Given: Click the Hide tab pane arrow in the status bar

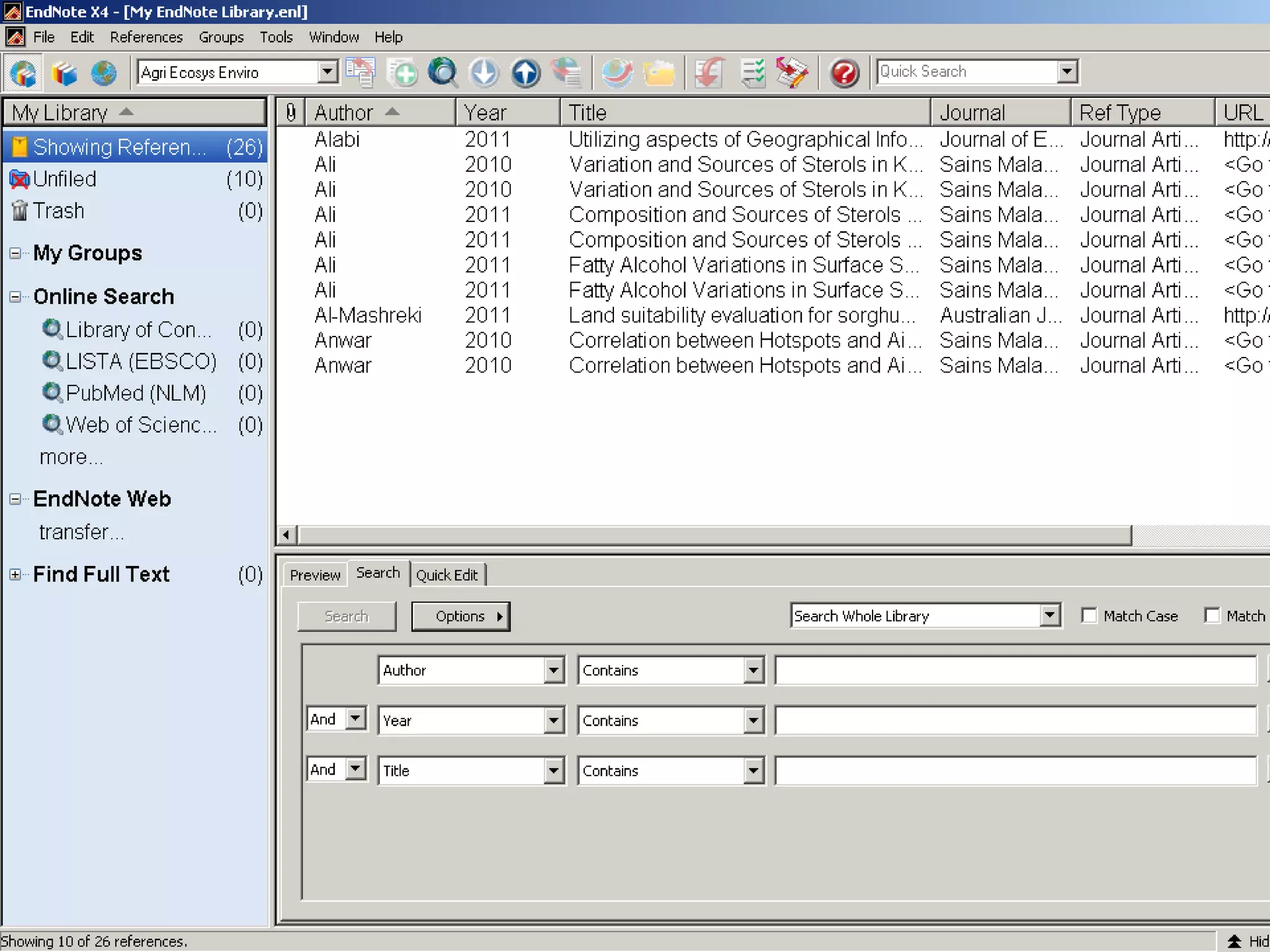Looking at the screenshot, I should [x=1234, y=941].
